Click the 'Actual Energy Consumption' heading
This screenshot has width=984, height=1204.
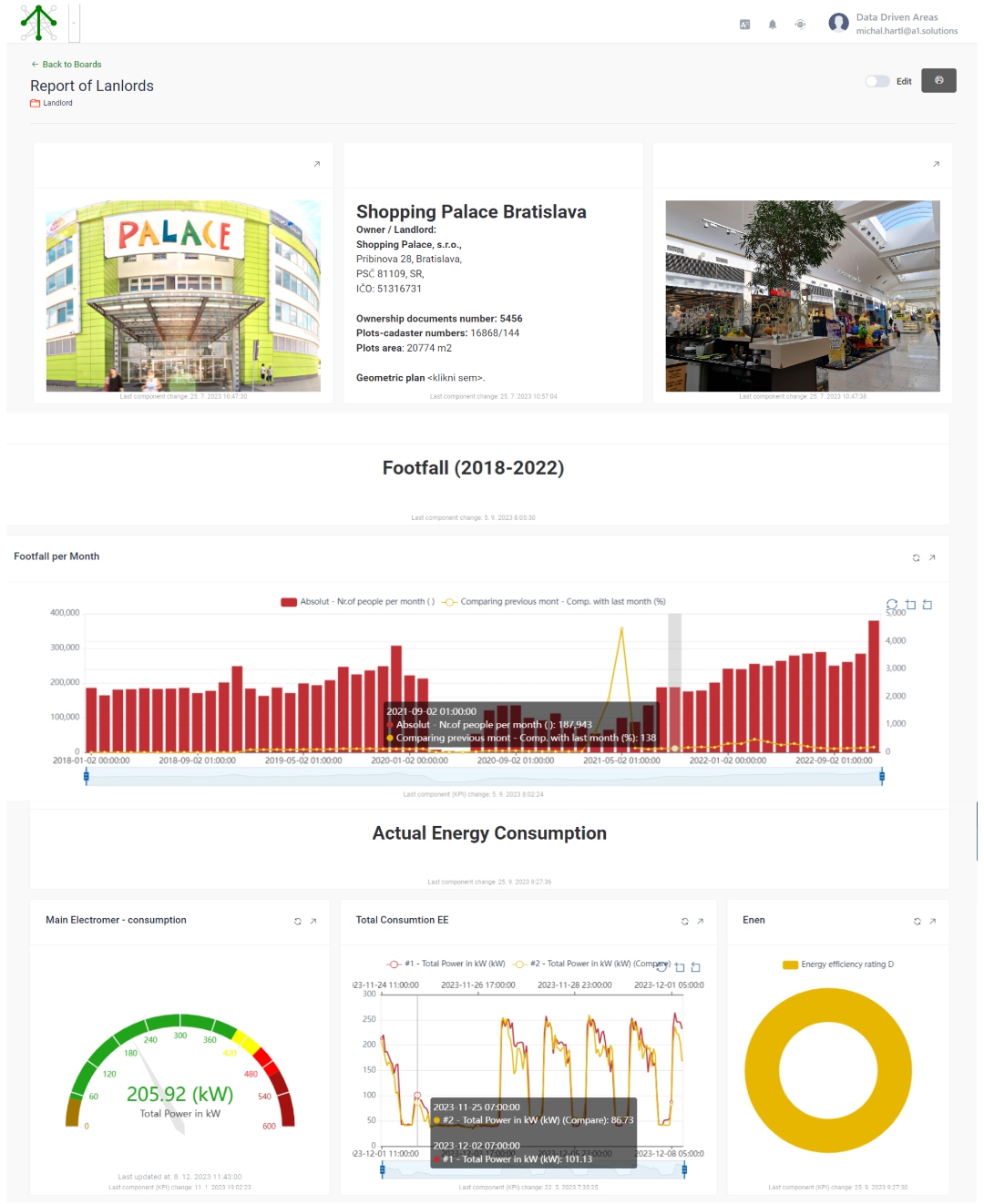pos(489,833)
